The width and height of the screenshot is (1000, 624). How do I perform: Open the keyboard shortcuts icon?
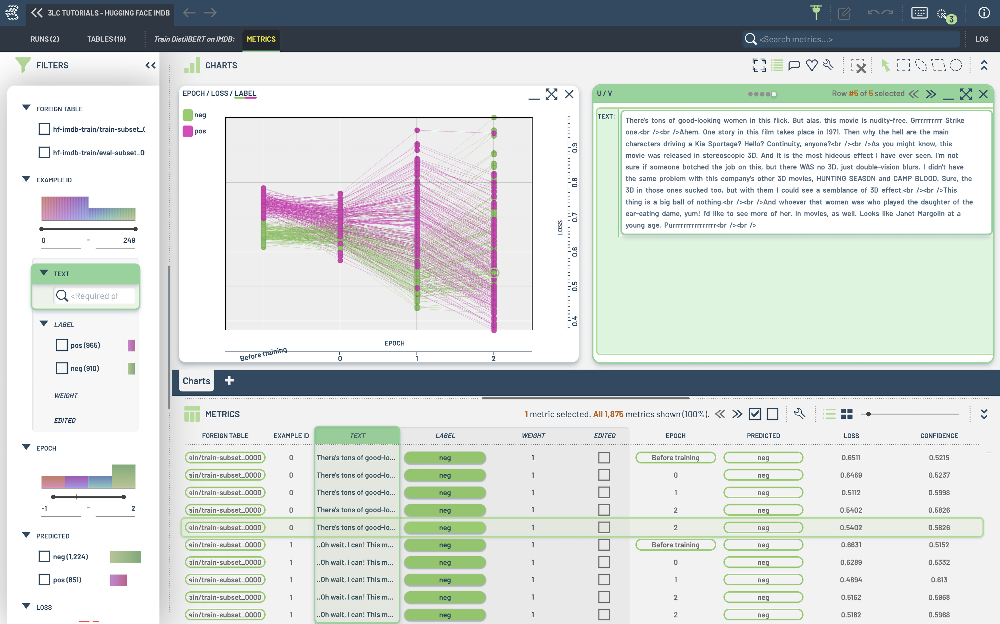click(x=920, y=13)
